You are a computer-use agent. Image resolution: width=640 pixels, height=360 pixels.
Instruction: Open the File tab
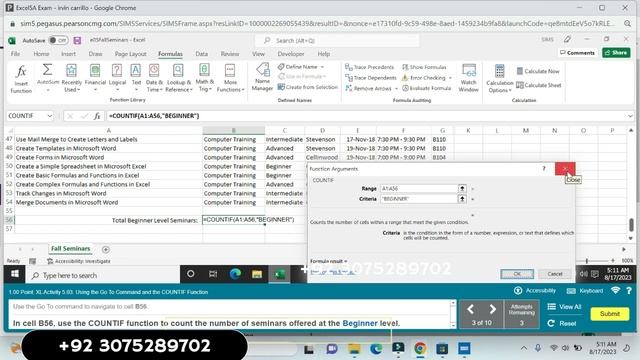point(16,54)
